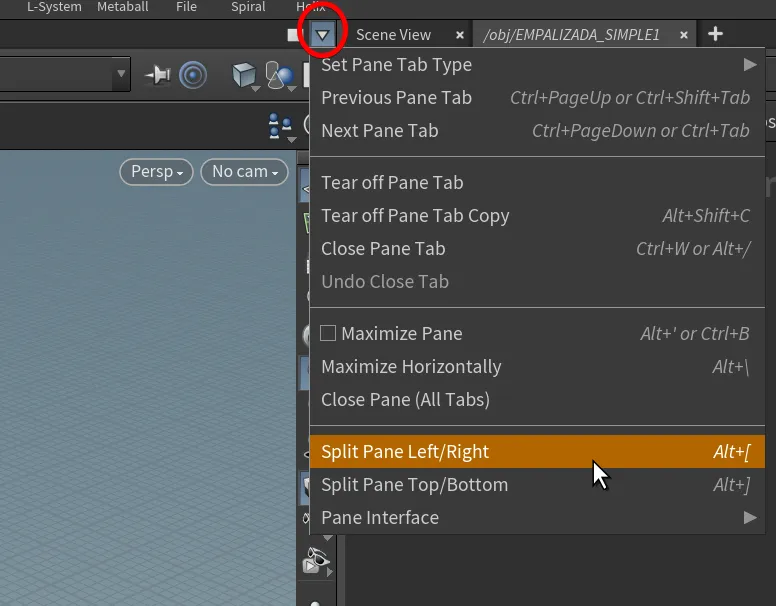Open the pane tab menu arrow button
Image resolution: width=776 pixels, height=606 pixels.
coord(323,35)
